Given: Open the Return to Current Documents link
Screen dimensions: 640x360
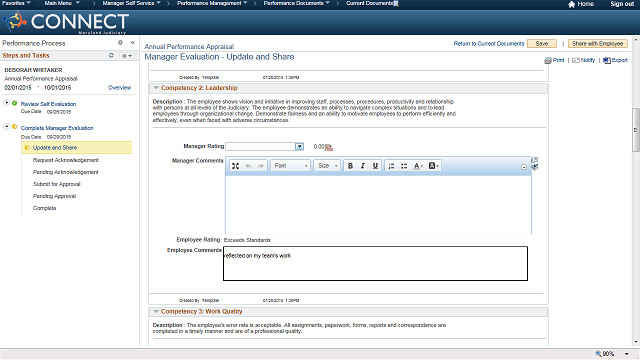Looking at the screenshot, I should click(489, 44).
